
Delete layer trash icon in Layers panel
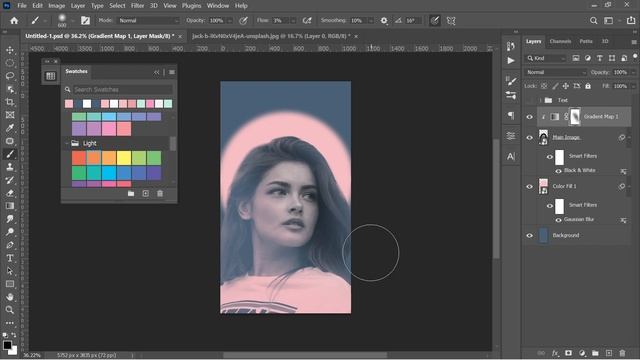click(622, 353)
